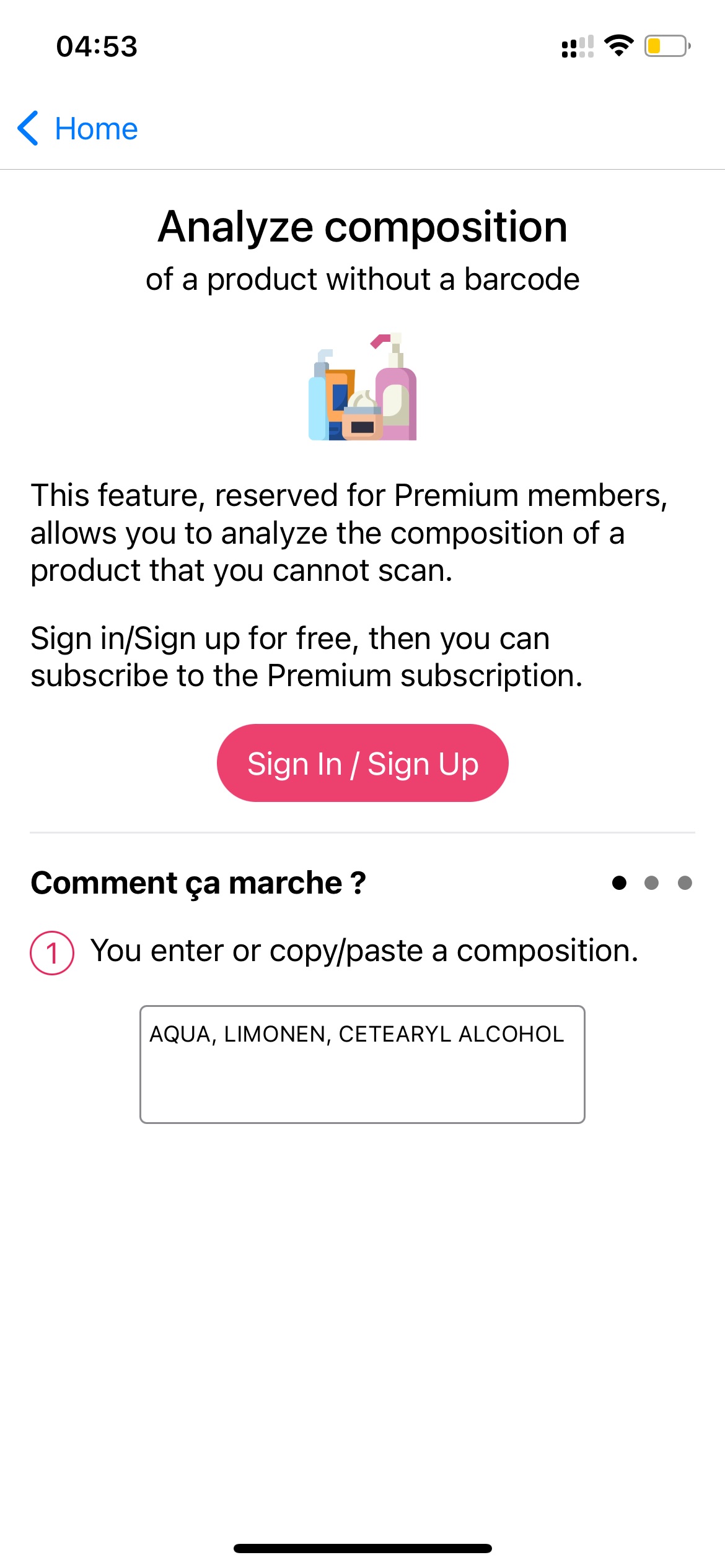Jump to the third carousel dot
Screen dimensions: 725x1568
point(685,882)
